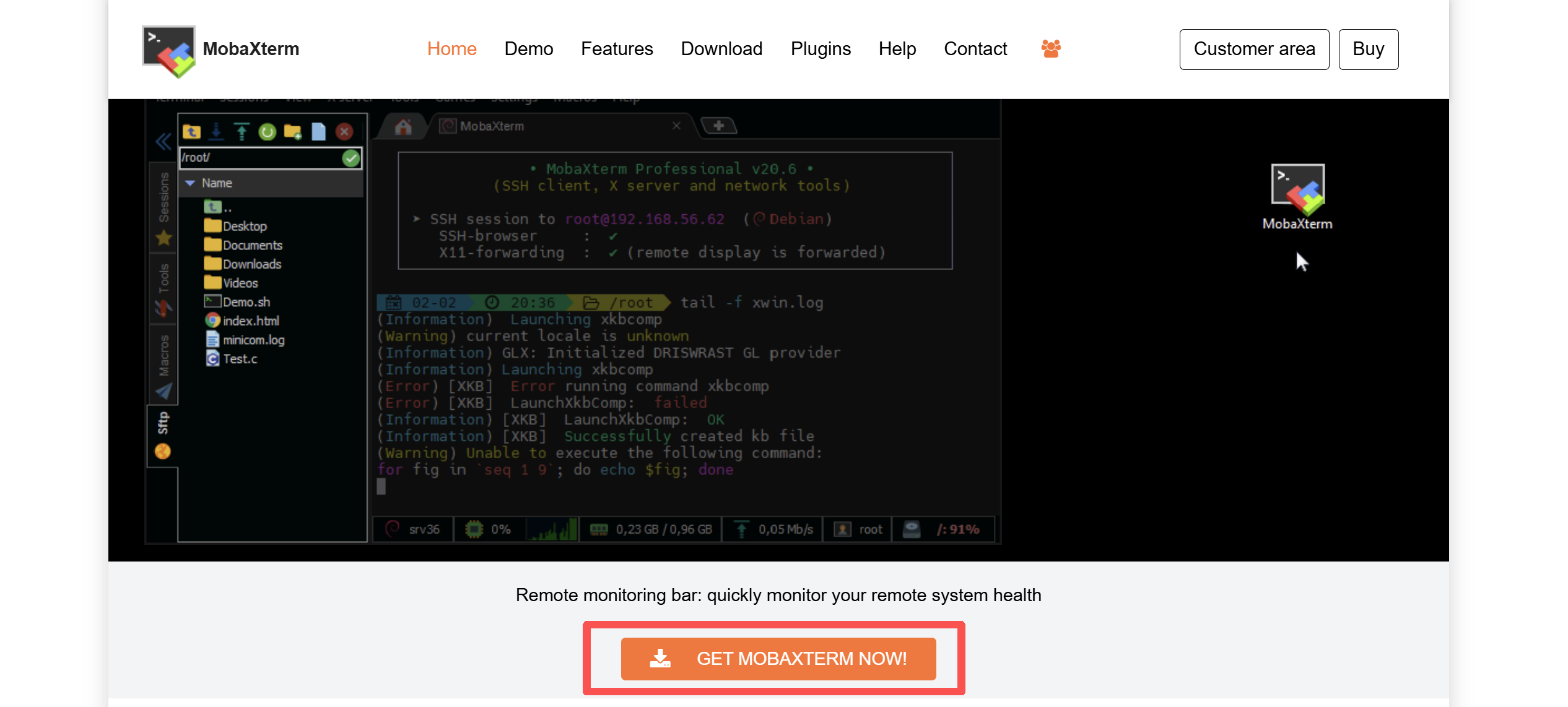This screenshot has height=707, width=1568.
Task: Click the Customer area button
Action: 1254,49
